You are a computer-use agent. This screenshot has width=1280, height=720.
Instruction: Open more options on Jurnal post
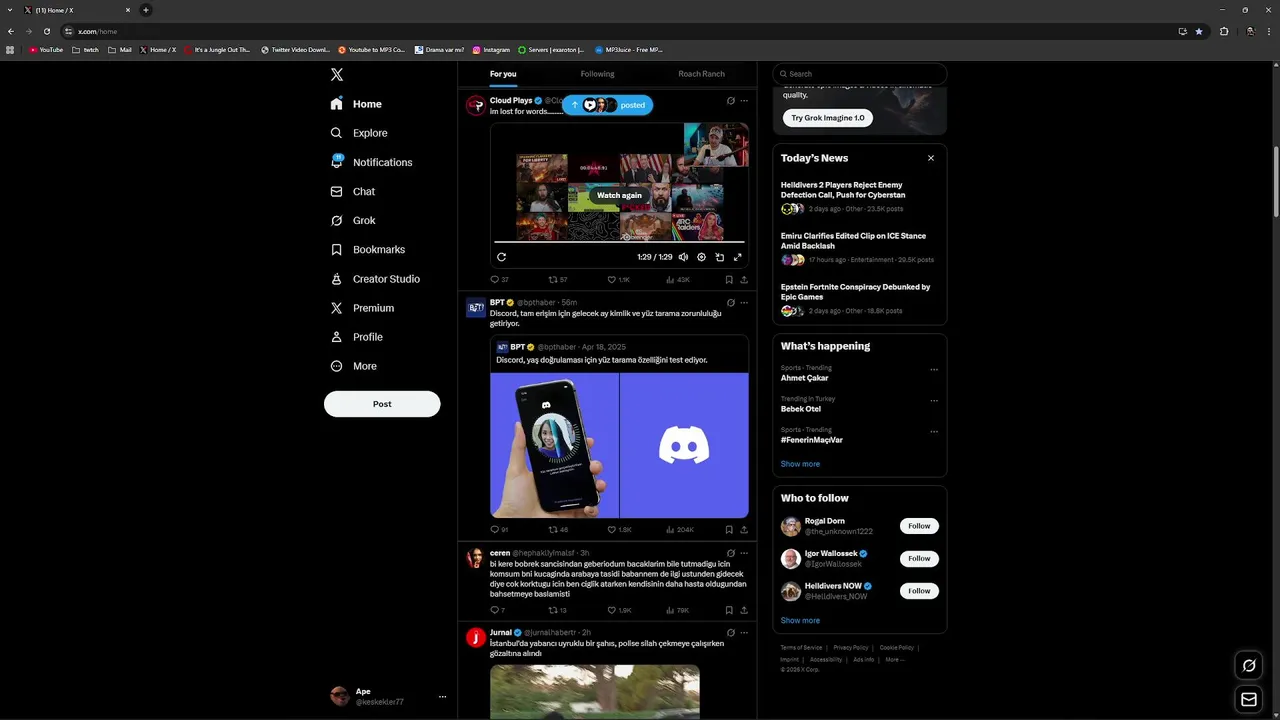(744, 633)
